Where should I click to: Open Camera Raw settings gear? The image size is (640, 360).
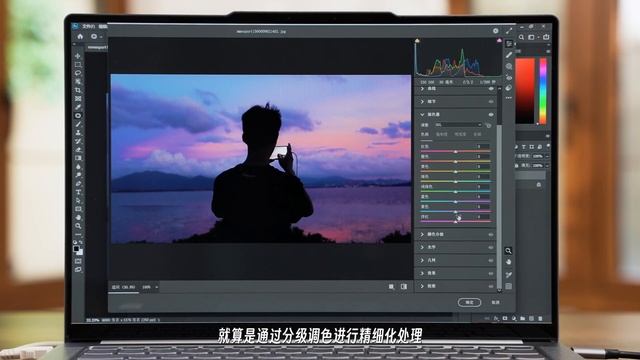496,31
